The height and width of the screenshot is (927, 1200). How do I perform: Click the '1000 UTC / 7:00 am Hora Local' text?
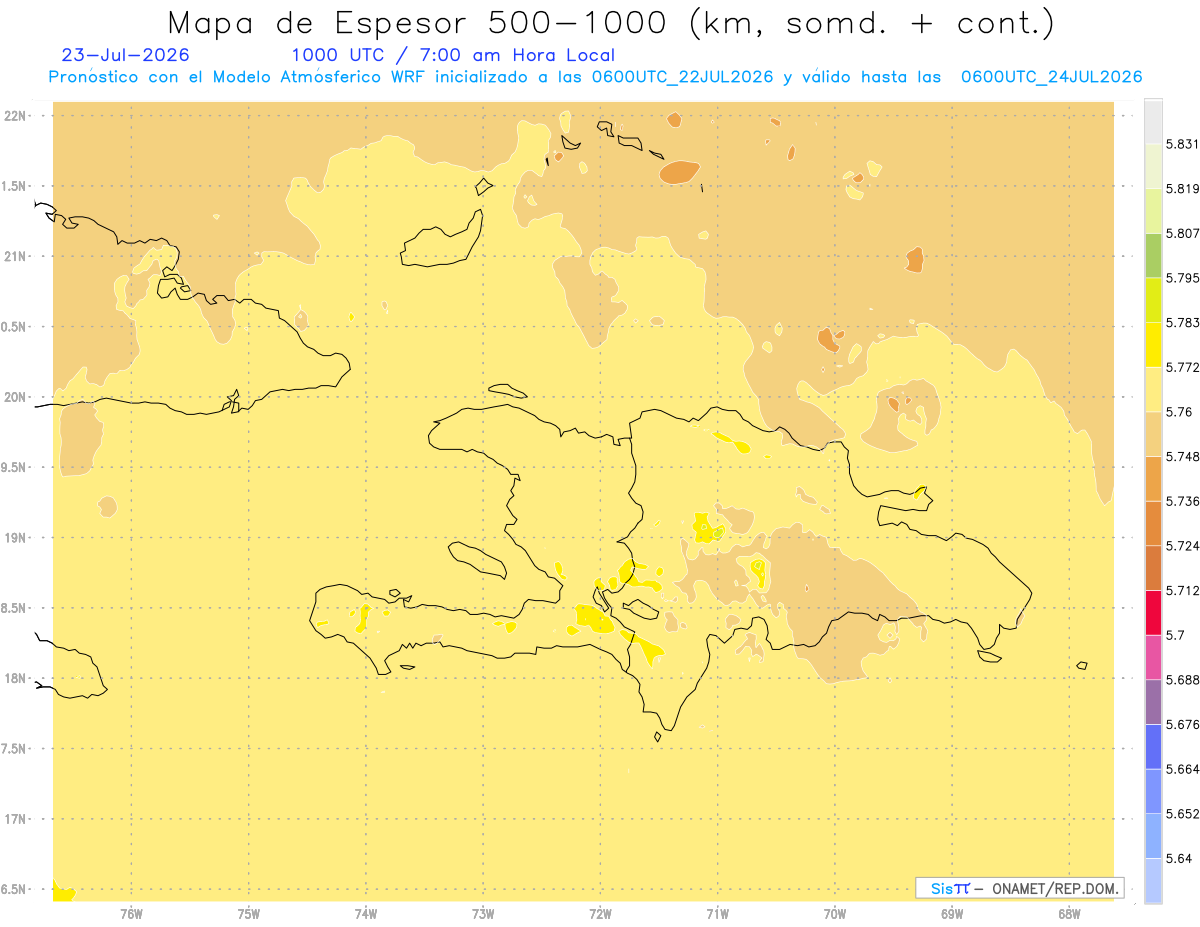pyautogui.click(x=453, y=56)
